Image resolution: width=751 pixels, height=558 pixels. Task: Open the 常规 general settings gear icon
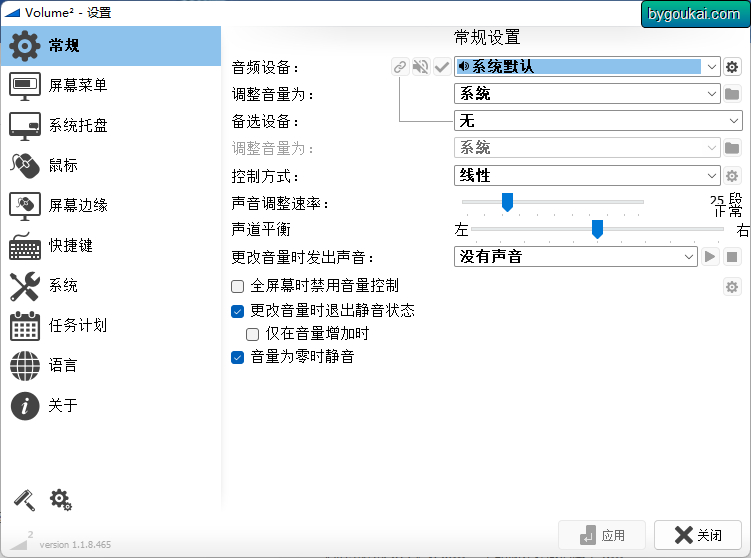click(24, 46)
